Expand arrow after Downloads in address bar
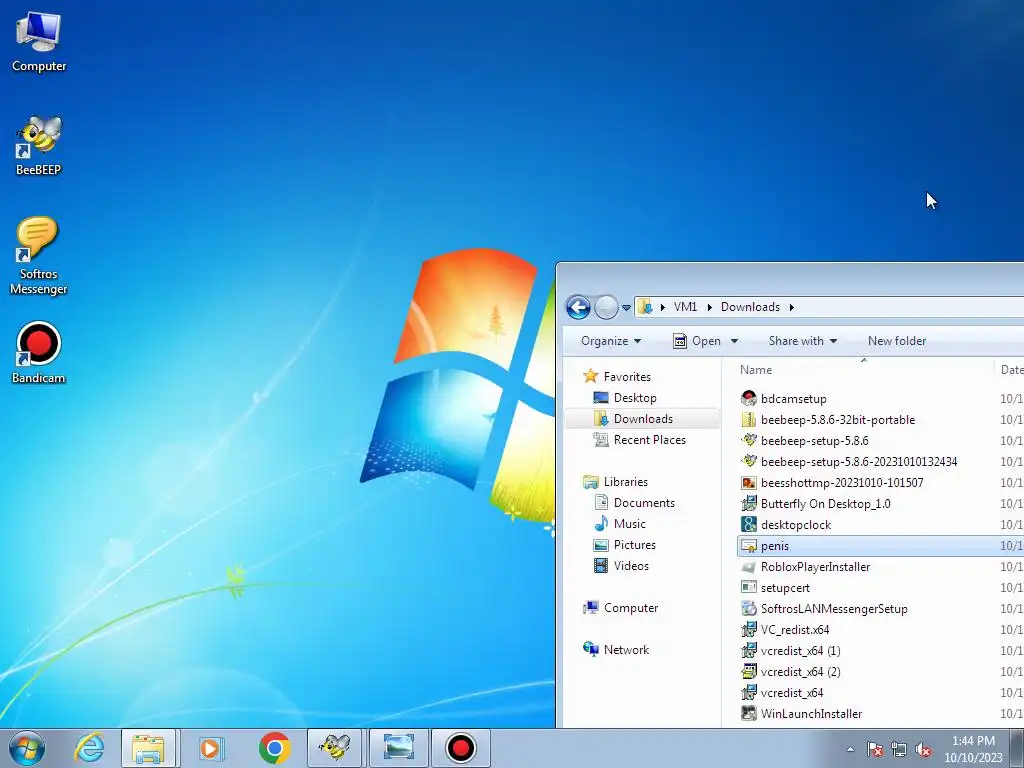This screenshot has height=768, width=1024. point(792,307)
